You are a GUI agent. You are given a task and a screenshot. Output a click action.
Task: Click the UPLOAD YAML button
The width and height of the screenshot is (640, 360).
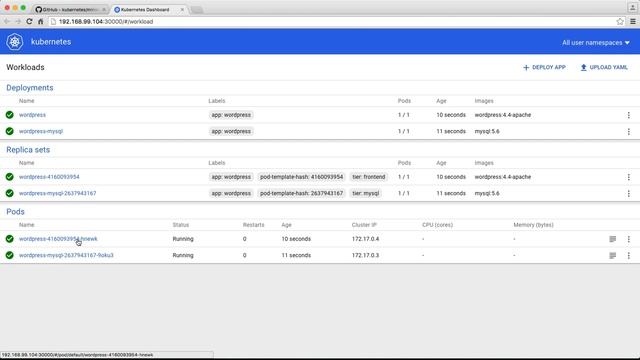[604, 67]
